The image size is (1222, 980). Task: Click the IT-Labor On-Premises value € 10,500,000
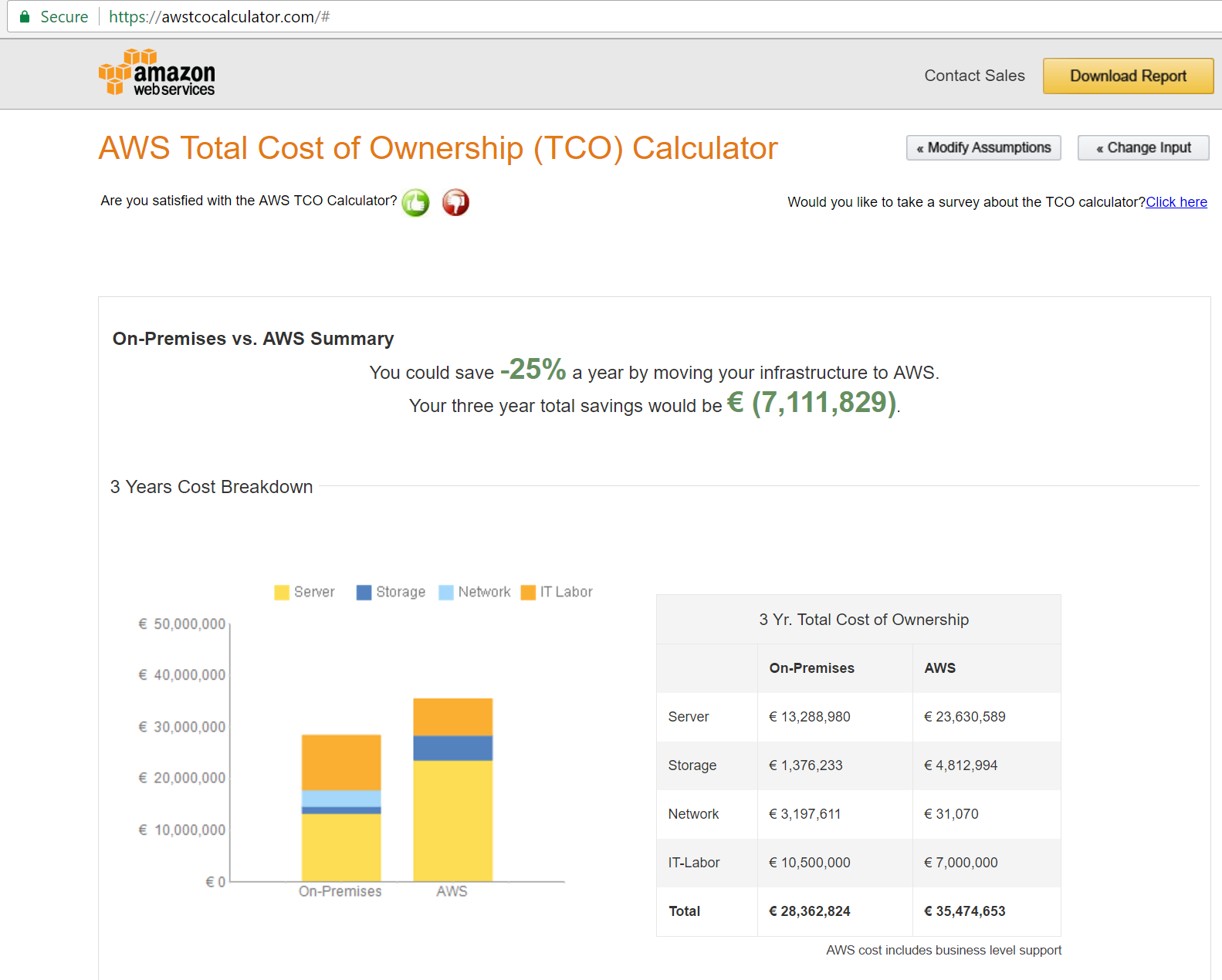click(x=809, y=863)
